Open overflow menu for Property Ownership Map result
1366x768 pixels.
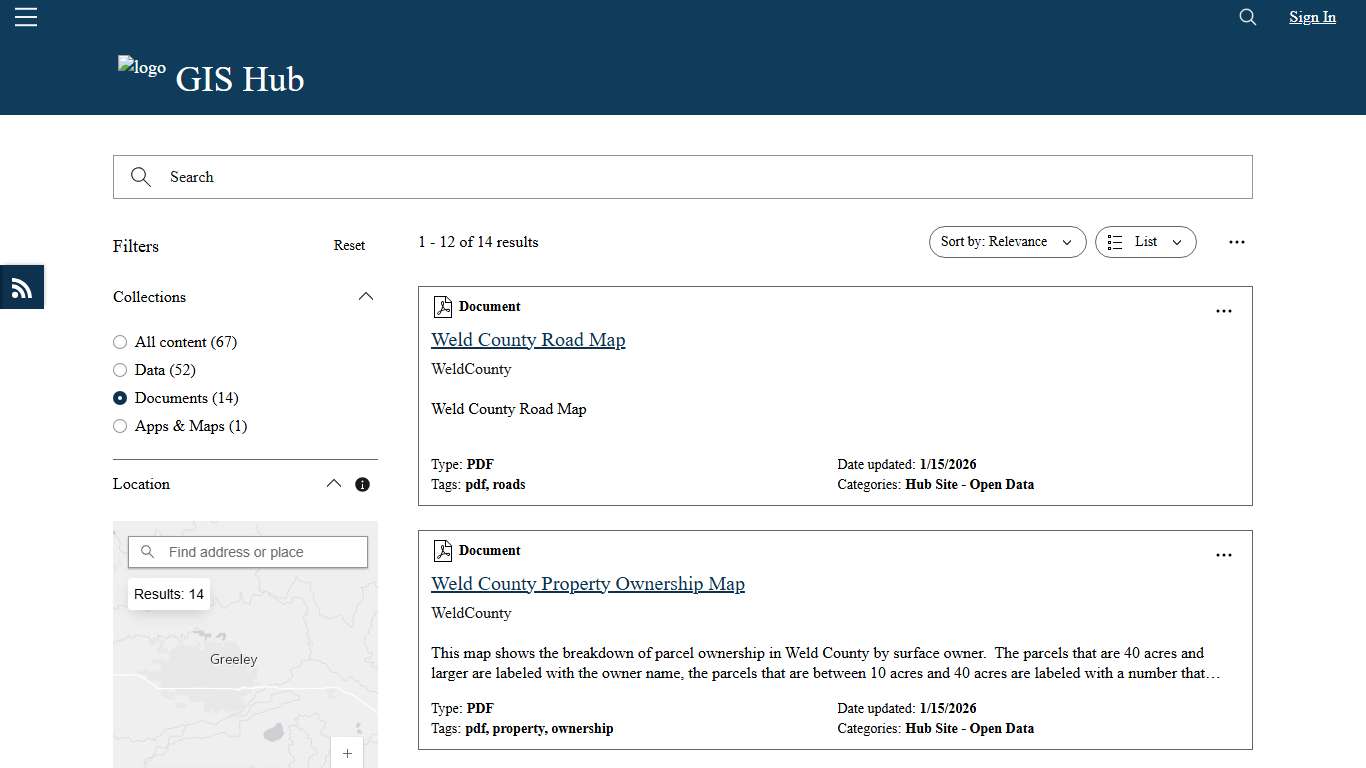pyautogui.click(x=1223, y=555)
